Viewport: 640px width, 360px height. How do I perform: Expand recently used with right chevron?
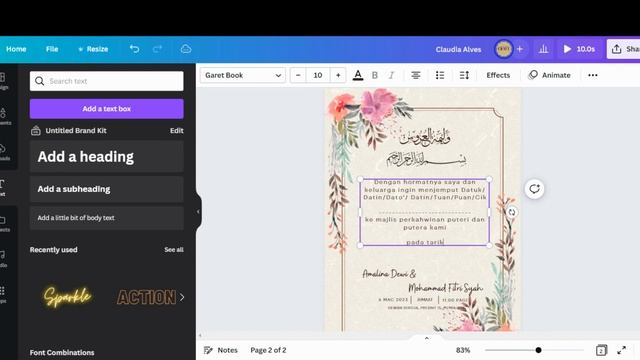point(182,297)
